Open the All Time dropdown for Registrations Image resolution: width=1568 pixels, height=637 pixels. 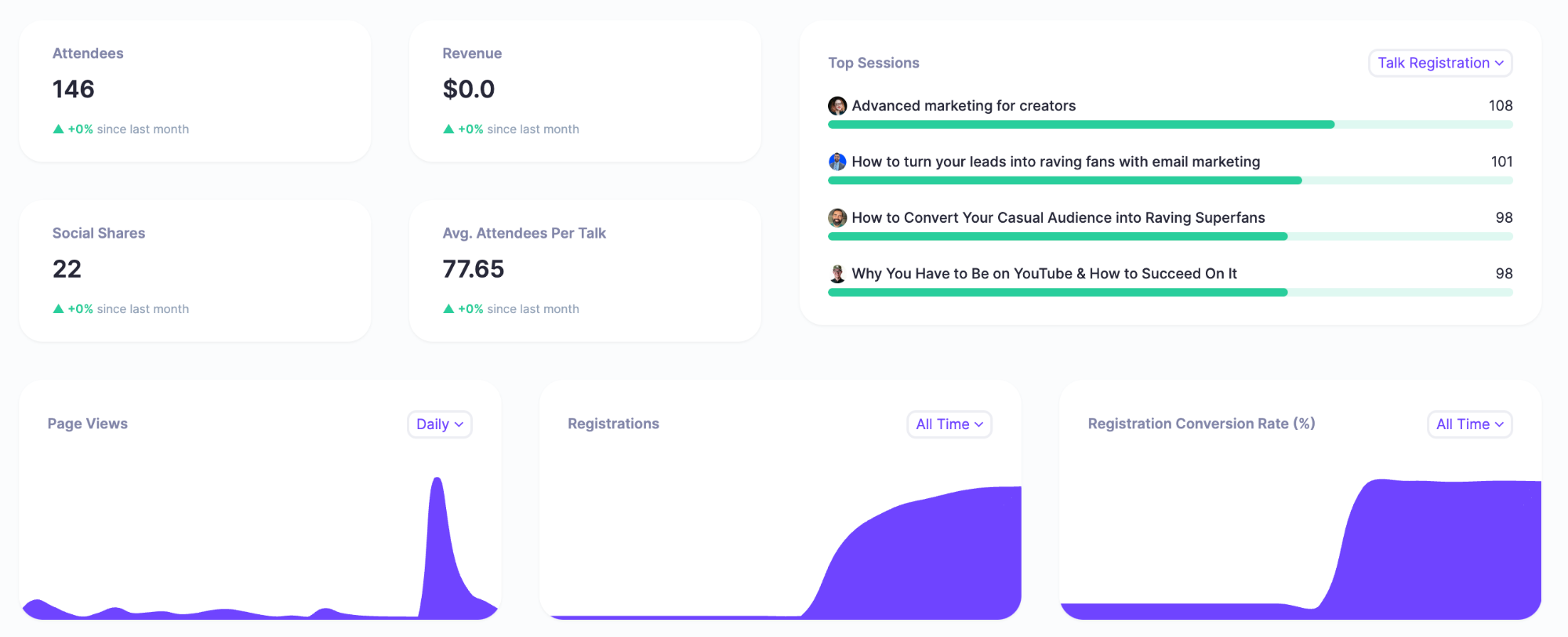[x=949, y=424]
